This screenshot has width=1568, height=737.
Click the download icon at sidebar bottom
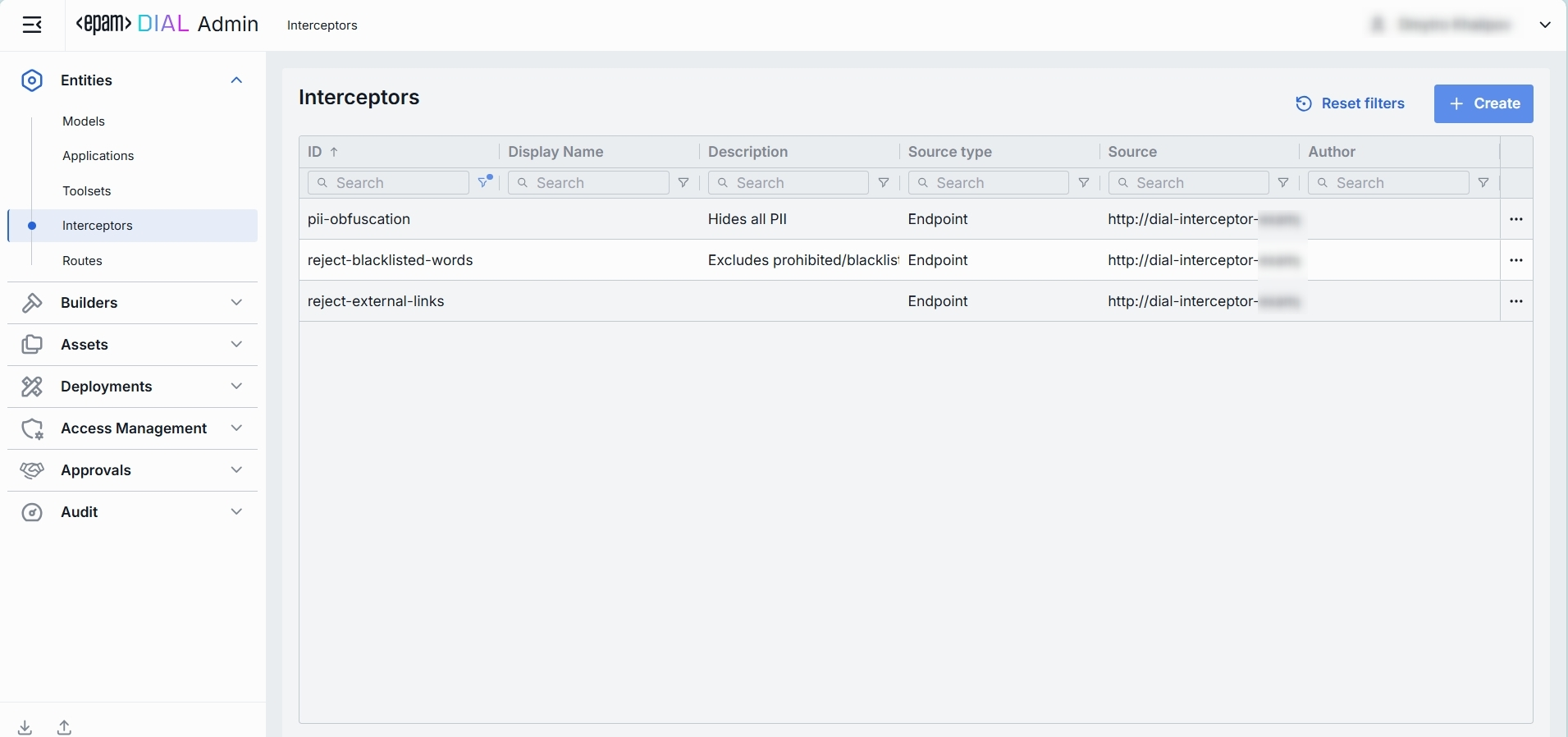[x=25, y=727]
